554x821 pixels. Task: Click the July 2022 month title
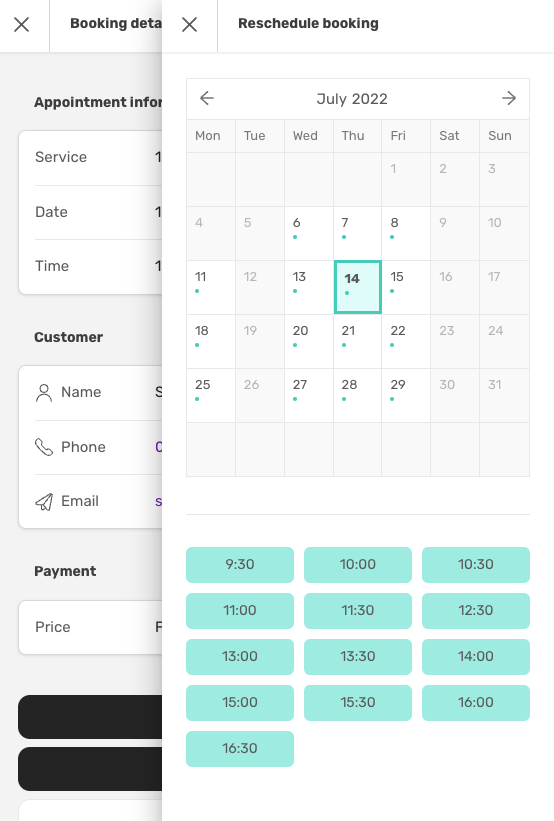coord(352,99)
